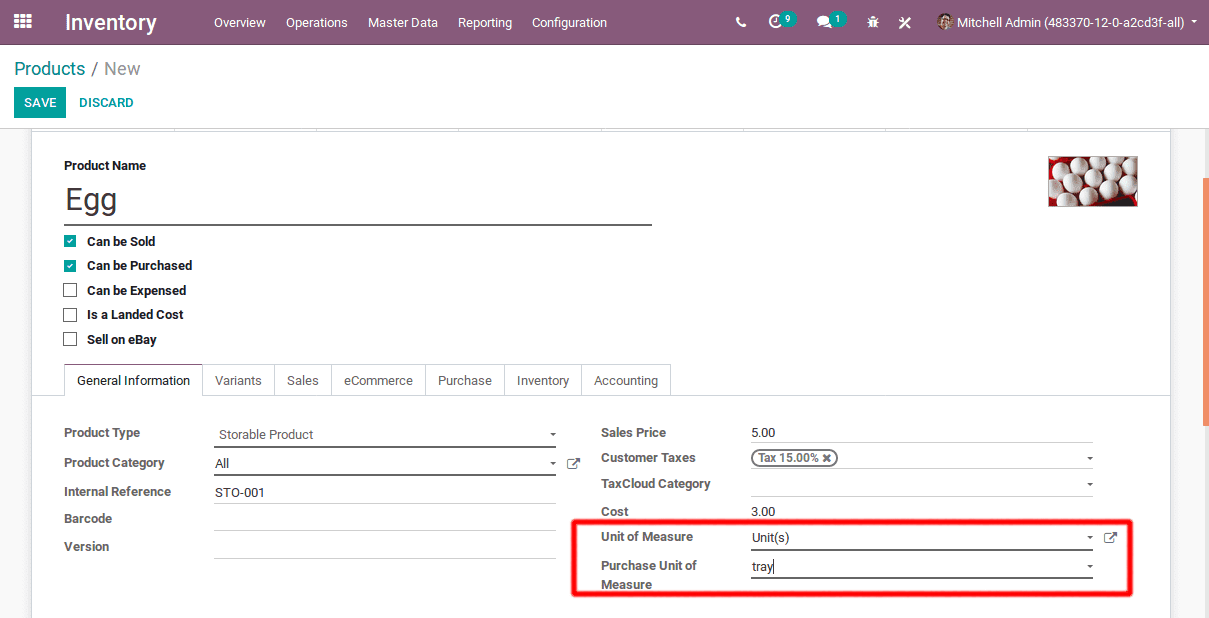Open Unit of Measure dropdown
Screen dimensions: 1209x618
click(1089, 538)
